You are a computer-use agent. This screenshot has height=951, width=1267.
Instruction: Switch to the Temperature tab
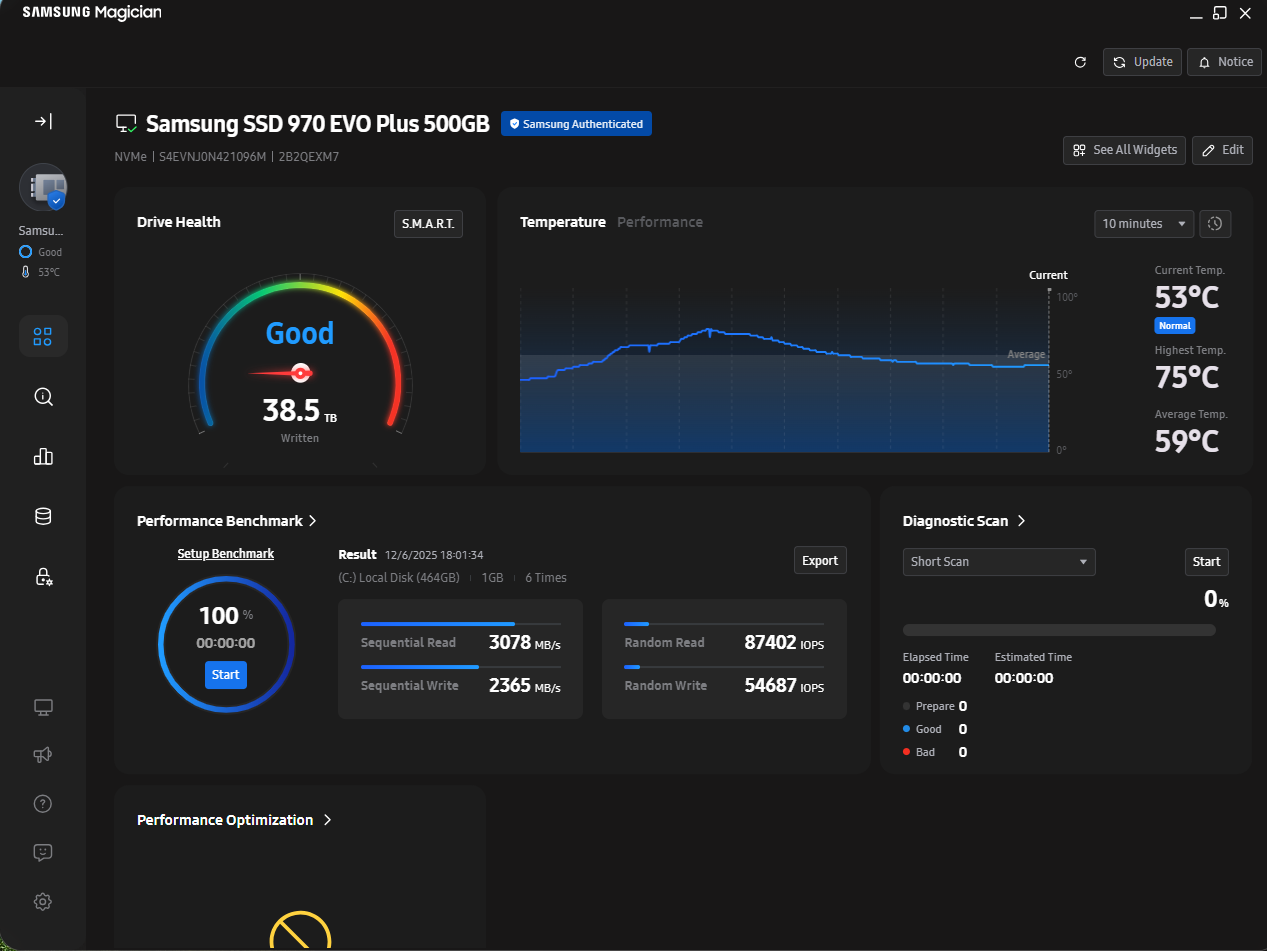[563, 222]
